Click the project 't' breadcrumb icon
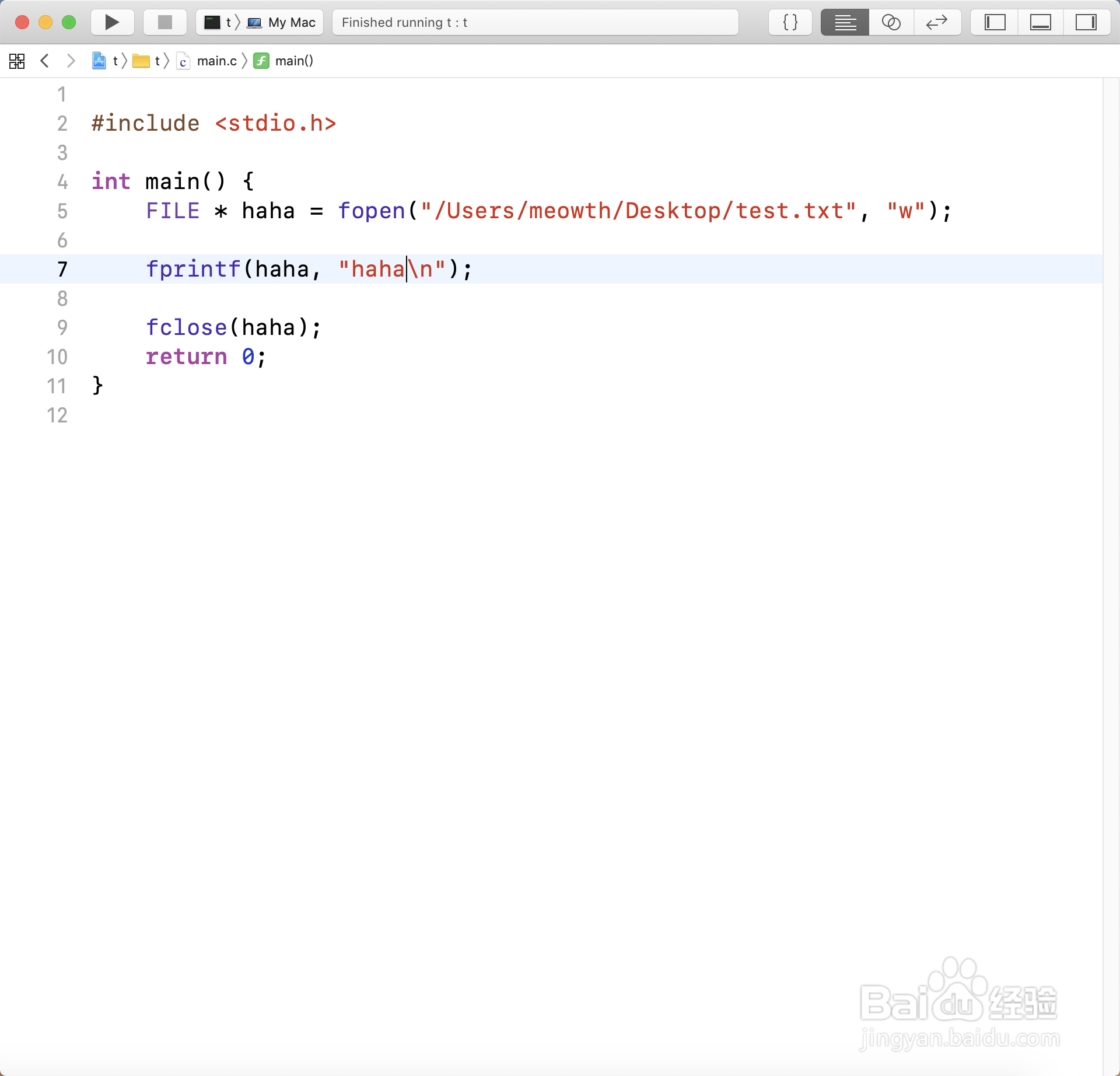1120x1076 pixels. pyautogui.click(x=100, y=61)
